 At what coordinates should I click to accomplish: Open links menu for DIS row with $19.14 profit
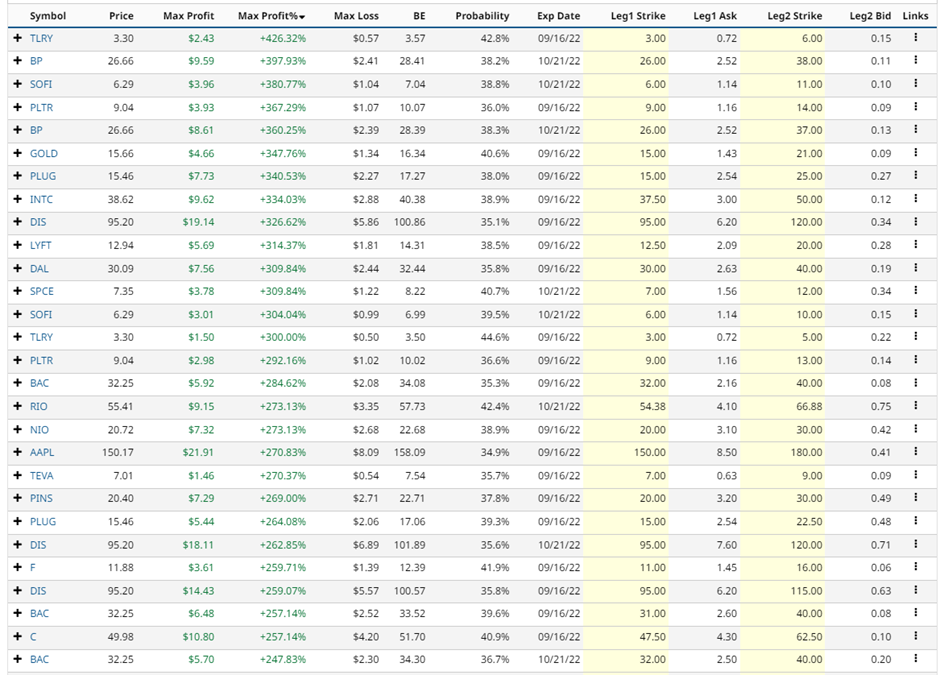click(915, 221)
